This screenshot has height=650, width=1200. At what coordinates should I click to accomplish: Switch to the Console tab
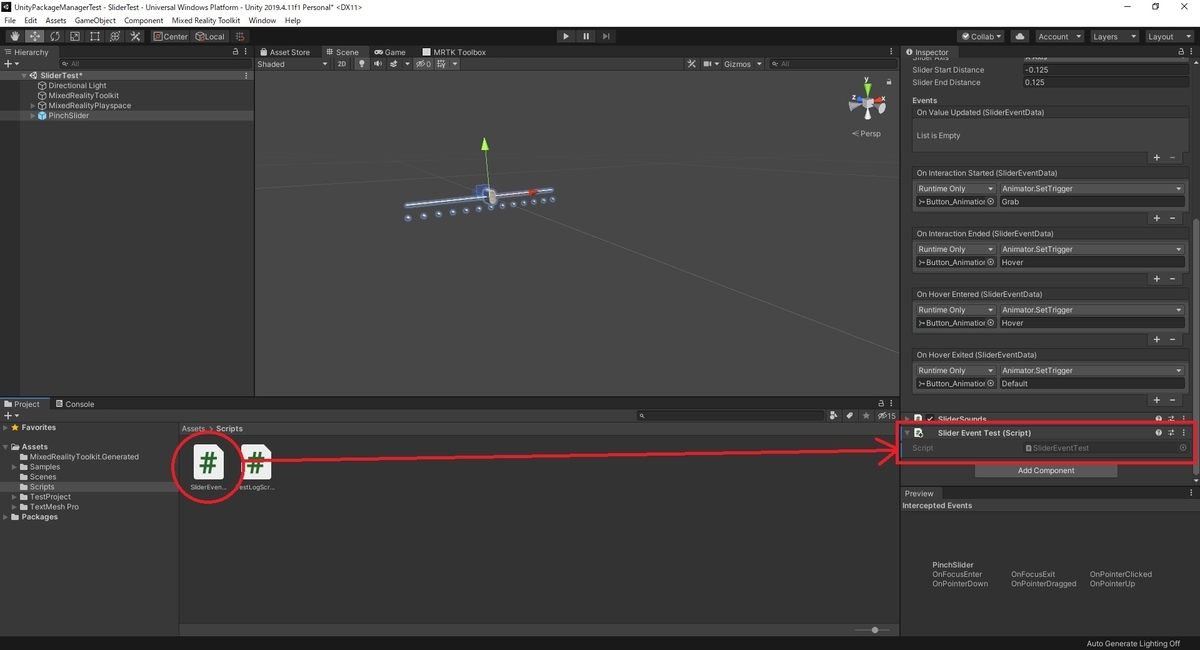pos(74,404)
